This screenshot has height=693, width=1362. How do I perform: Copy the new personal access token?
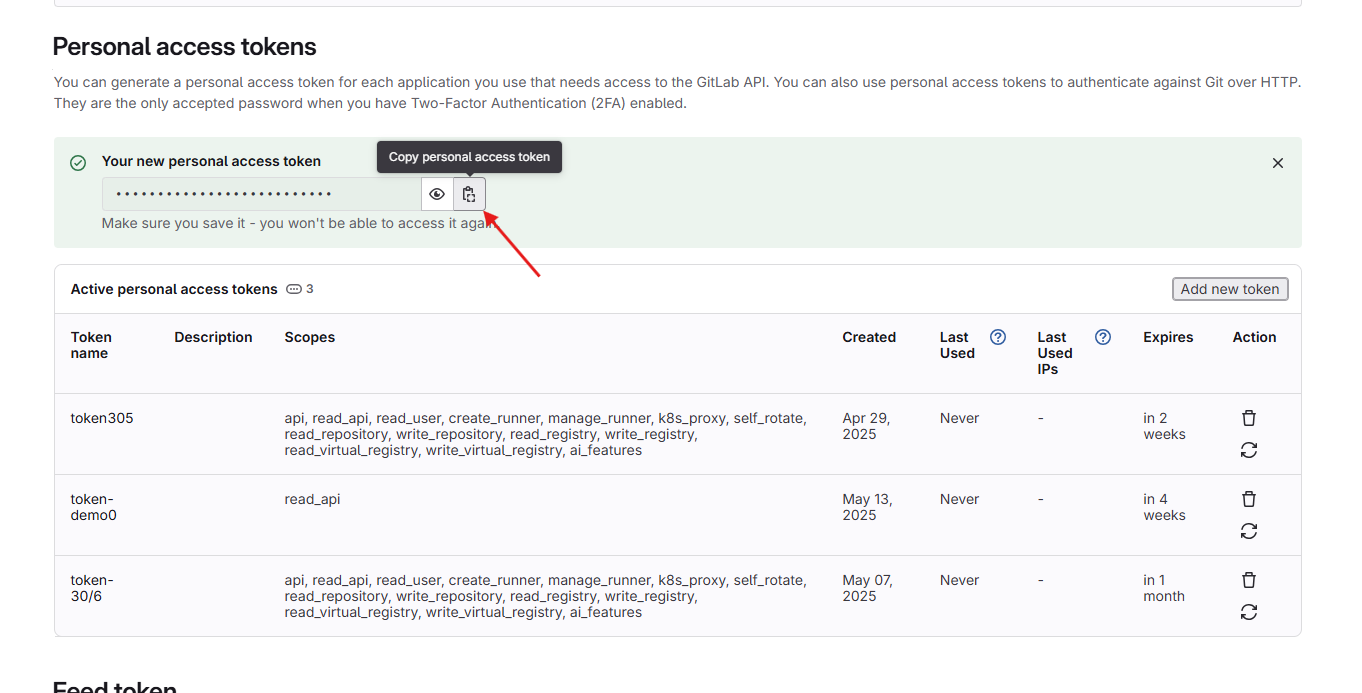pos(469,194)
